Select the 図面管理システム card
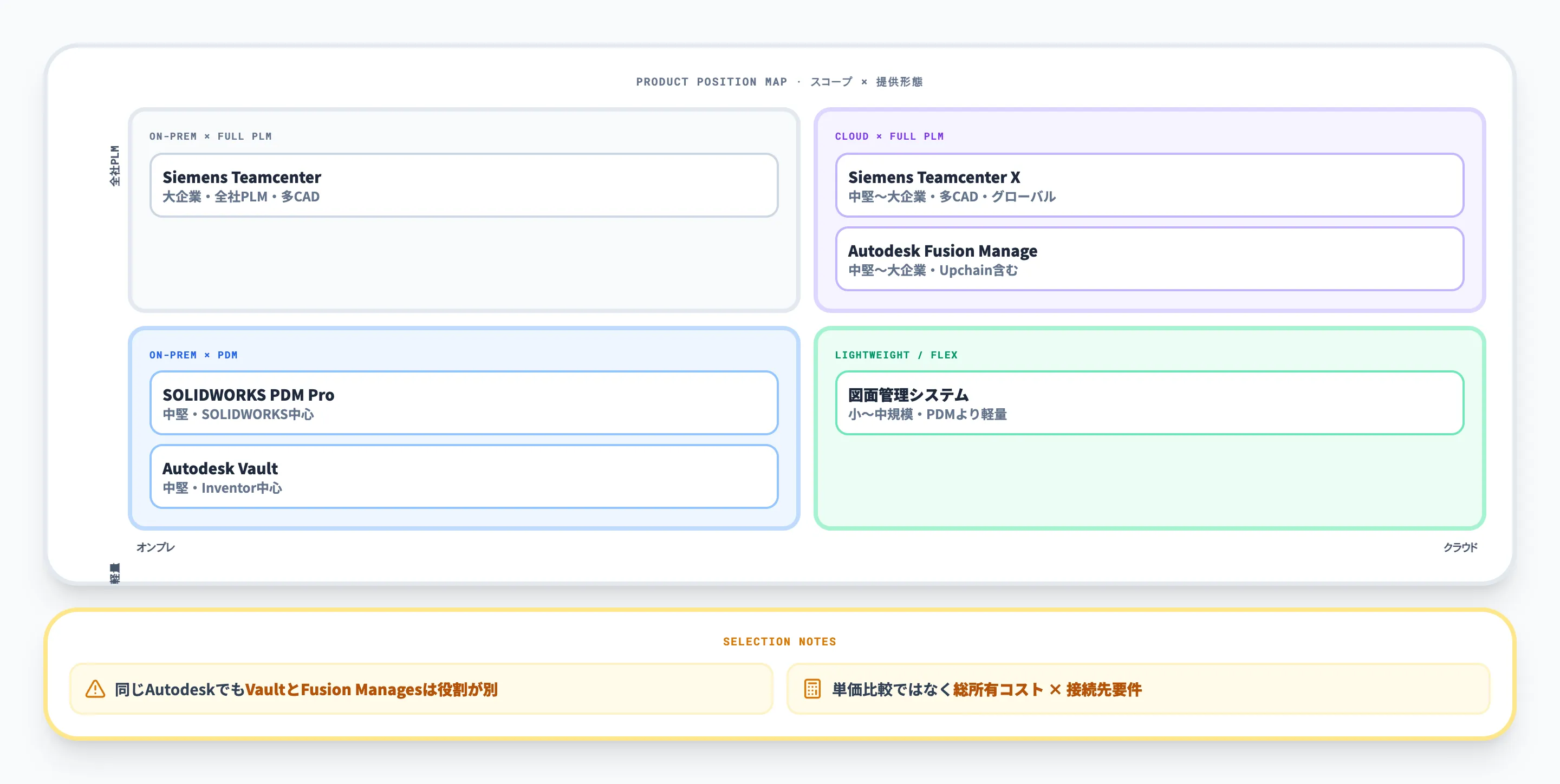 [x=1149, y=403]
